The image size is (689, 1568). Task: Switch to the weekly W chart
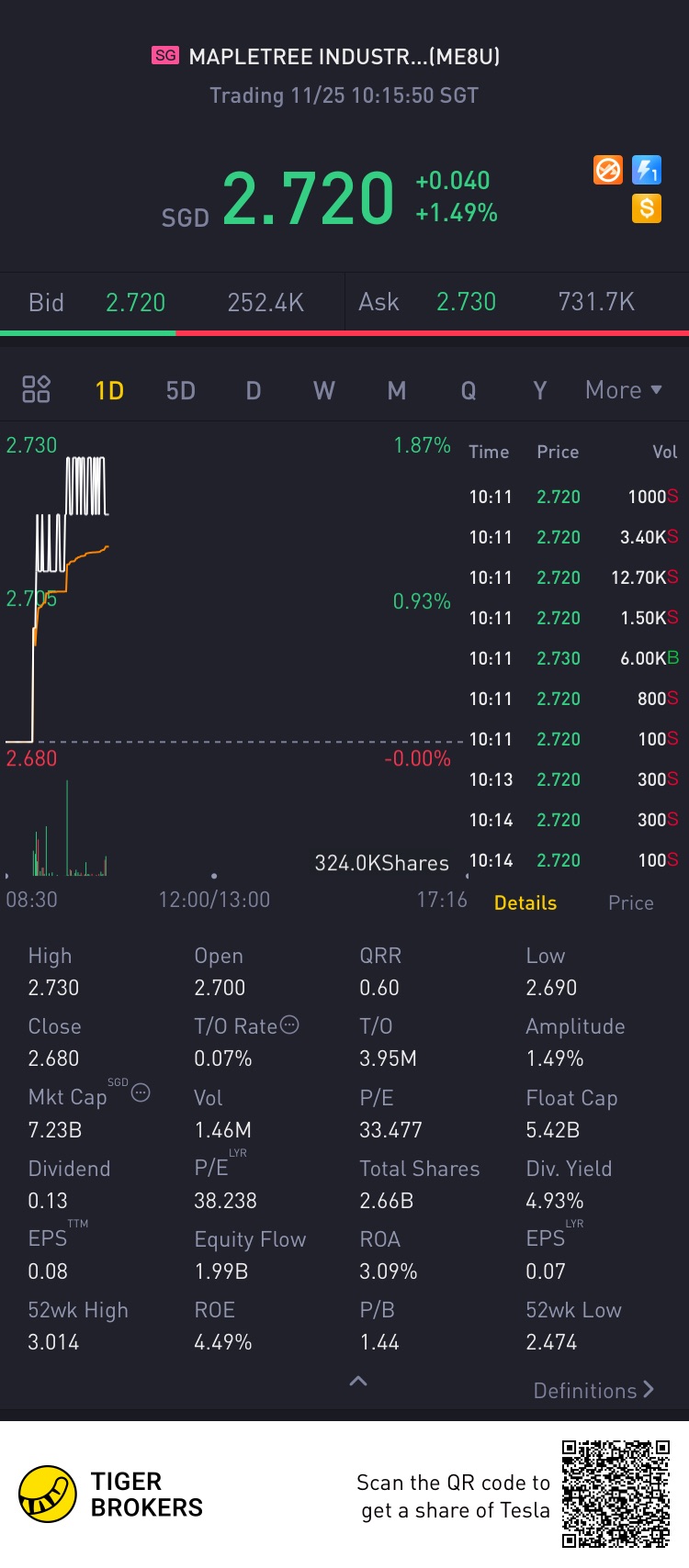pos(324,391)
